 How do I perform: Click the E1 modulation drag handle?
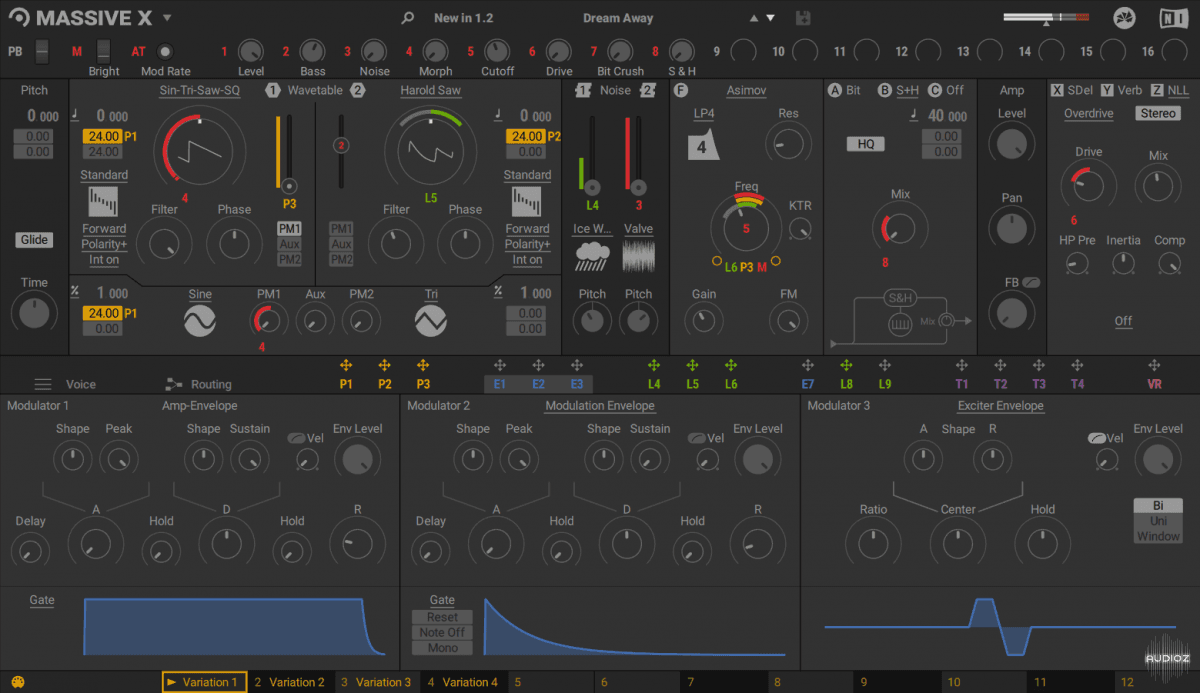click(500, 366)
